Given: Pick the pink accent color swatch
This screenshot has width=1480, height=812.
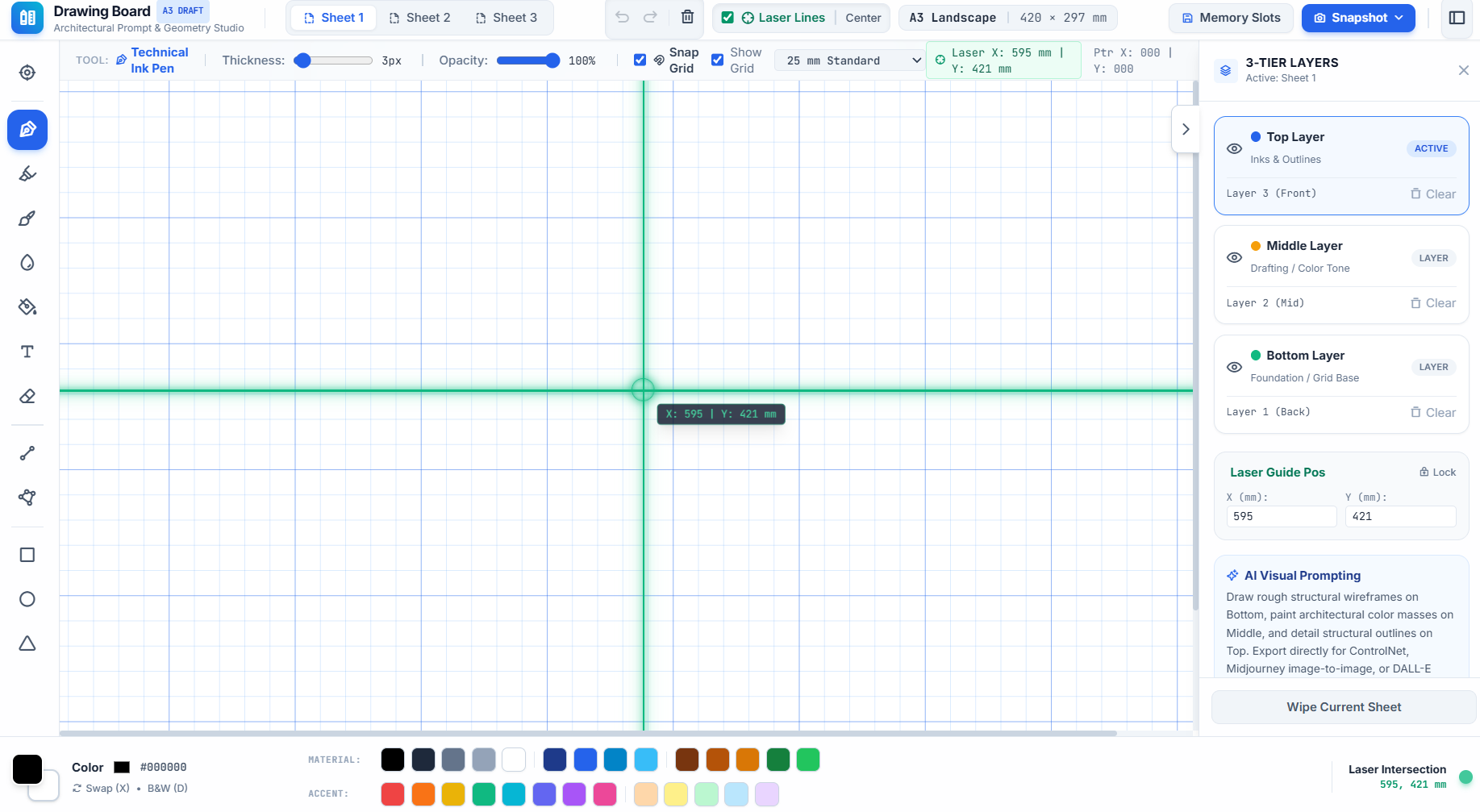Looking at the screenshot, I should (605, 794).
